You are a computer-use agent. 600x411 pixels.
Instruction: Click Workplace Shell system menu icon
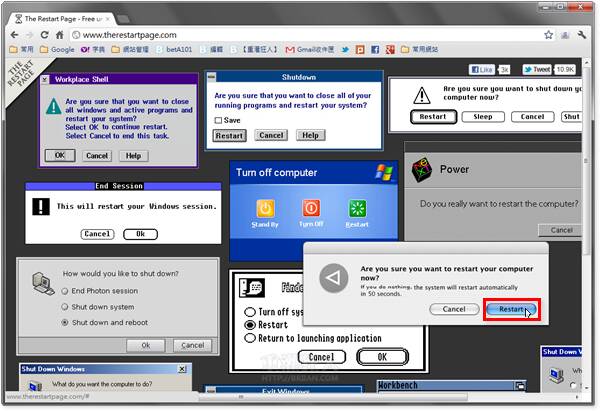click(x=45, y=79)
